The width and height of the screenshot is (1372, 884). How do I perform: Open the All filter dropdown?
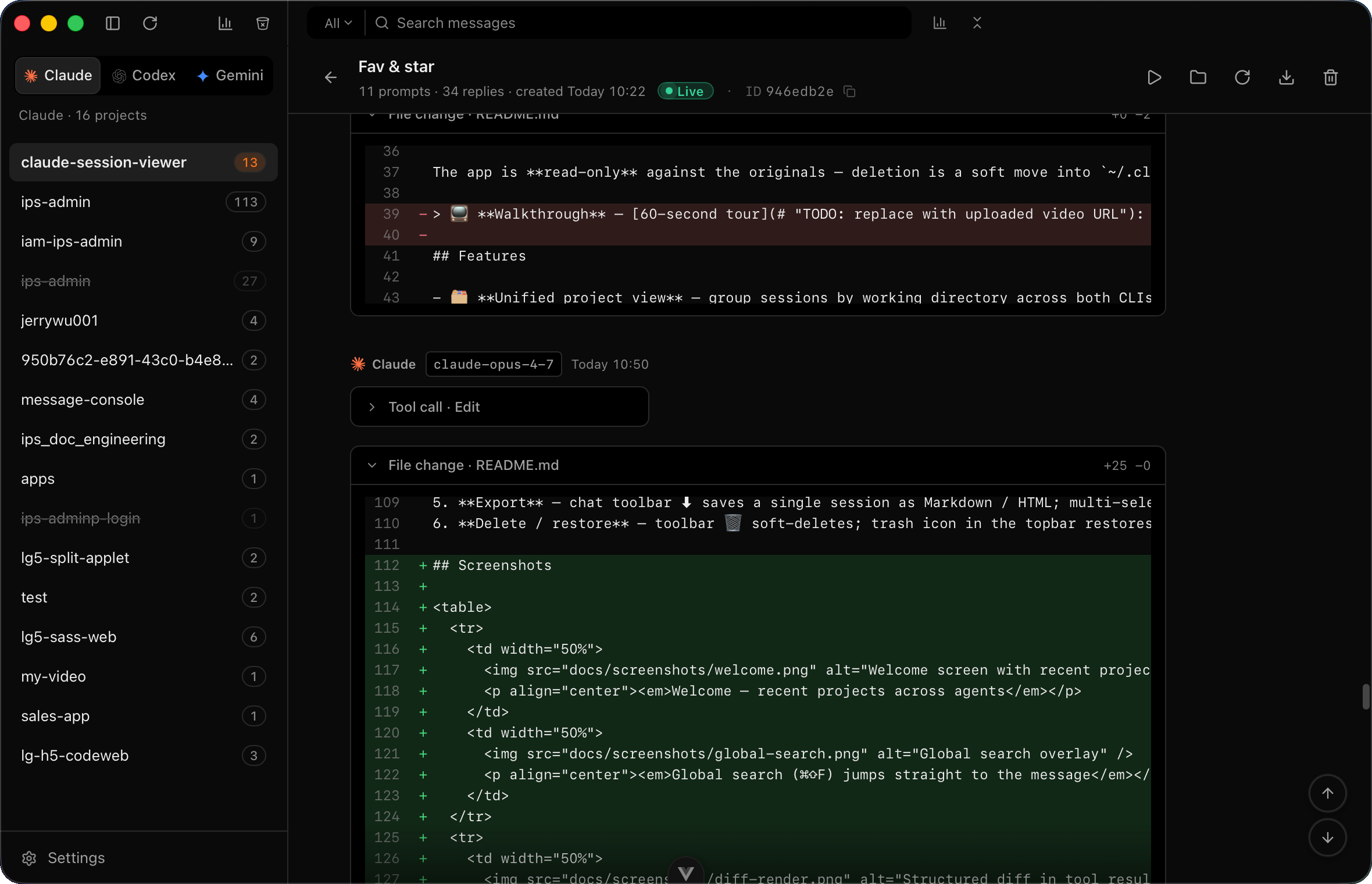click(x=338, y=23)
